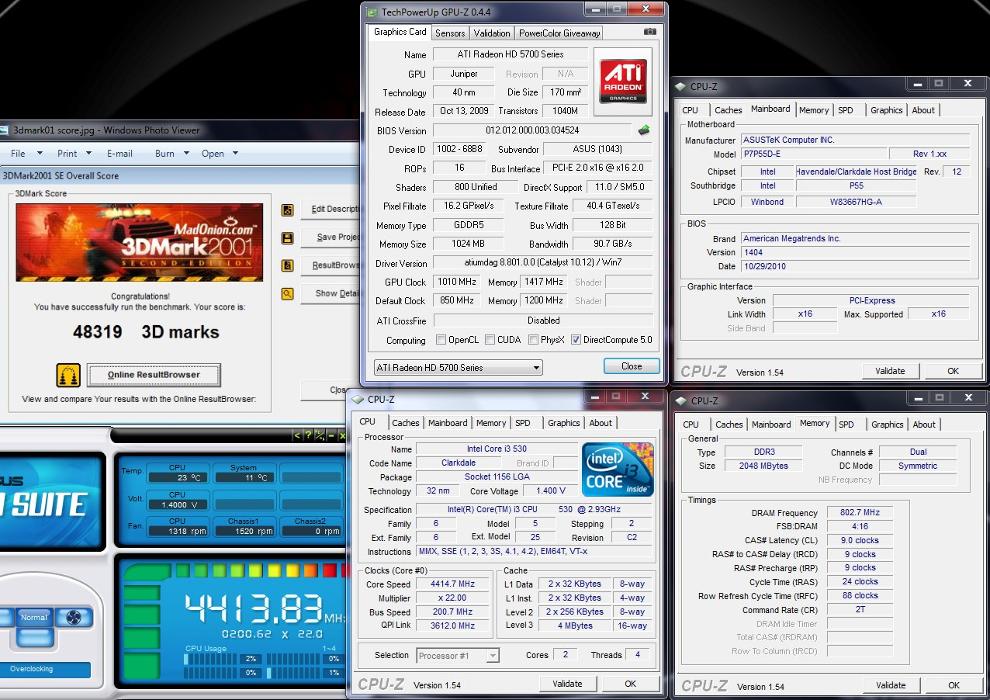Click the green BIOS save chip icon
The width and height of the screenshot is (990, 700).
click(643, 130)
